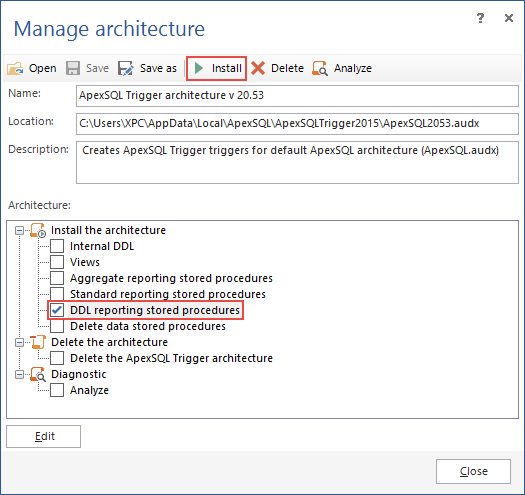Click the Analyze magnifier icon in toolbar
Viewport: 525px width, 495px height.
pyautogui.click(x=320, y=68)
